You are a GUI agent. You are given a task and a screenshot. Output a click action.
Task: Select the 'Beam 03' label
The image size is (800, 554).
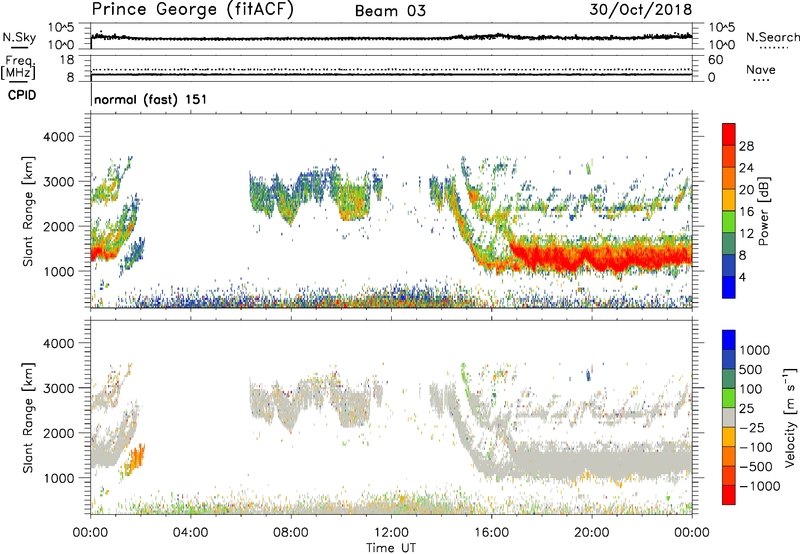(x=390, y=11)
